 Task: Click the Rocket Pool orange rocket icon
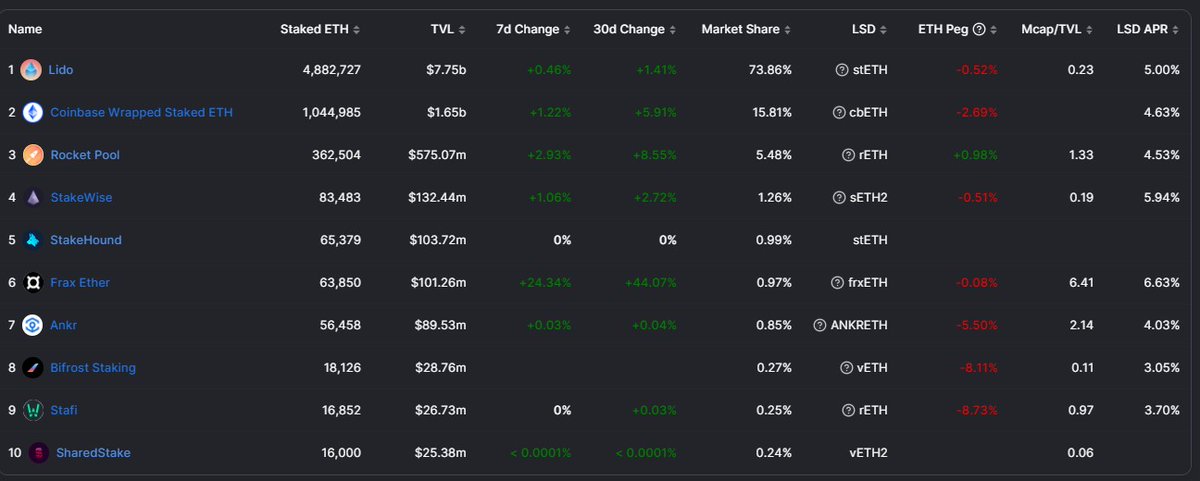click(x=32, y=155)
